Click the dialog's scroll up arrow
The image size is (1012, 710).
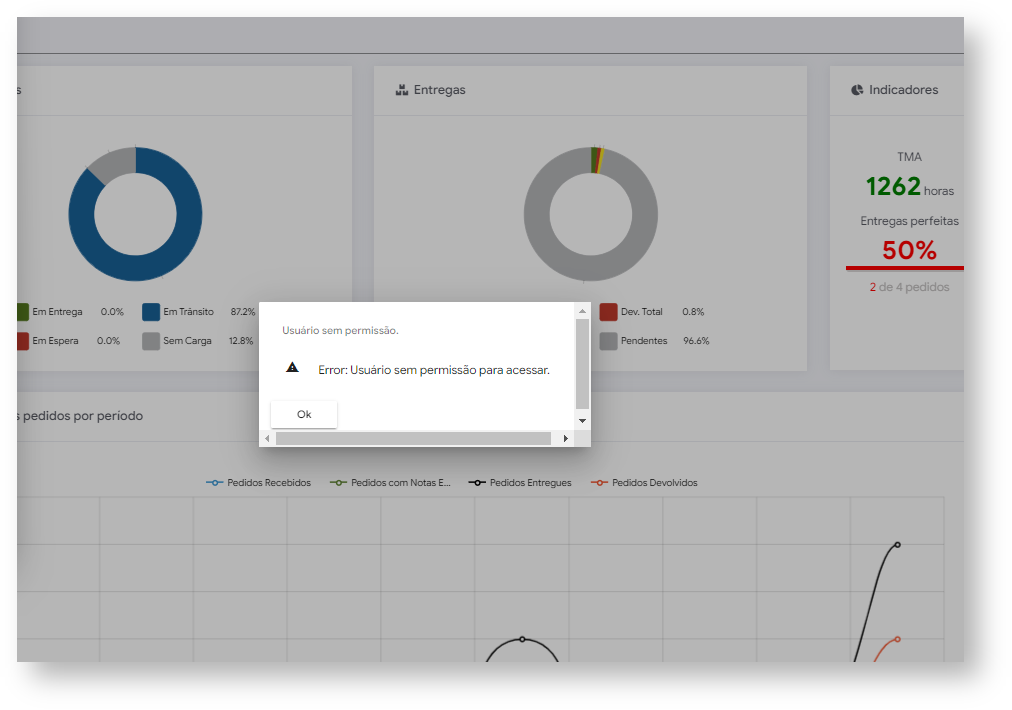(582, 311)
